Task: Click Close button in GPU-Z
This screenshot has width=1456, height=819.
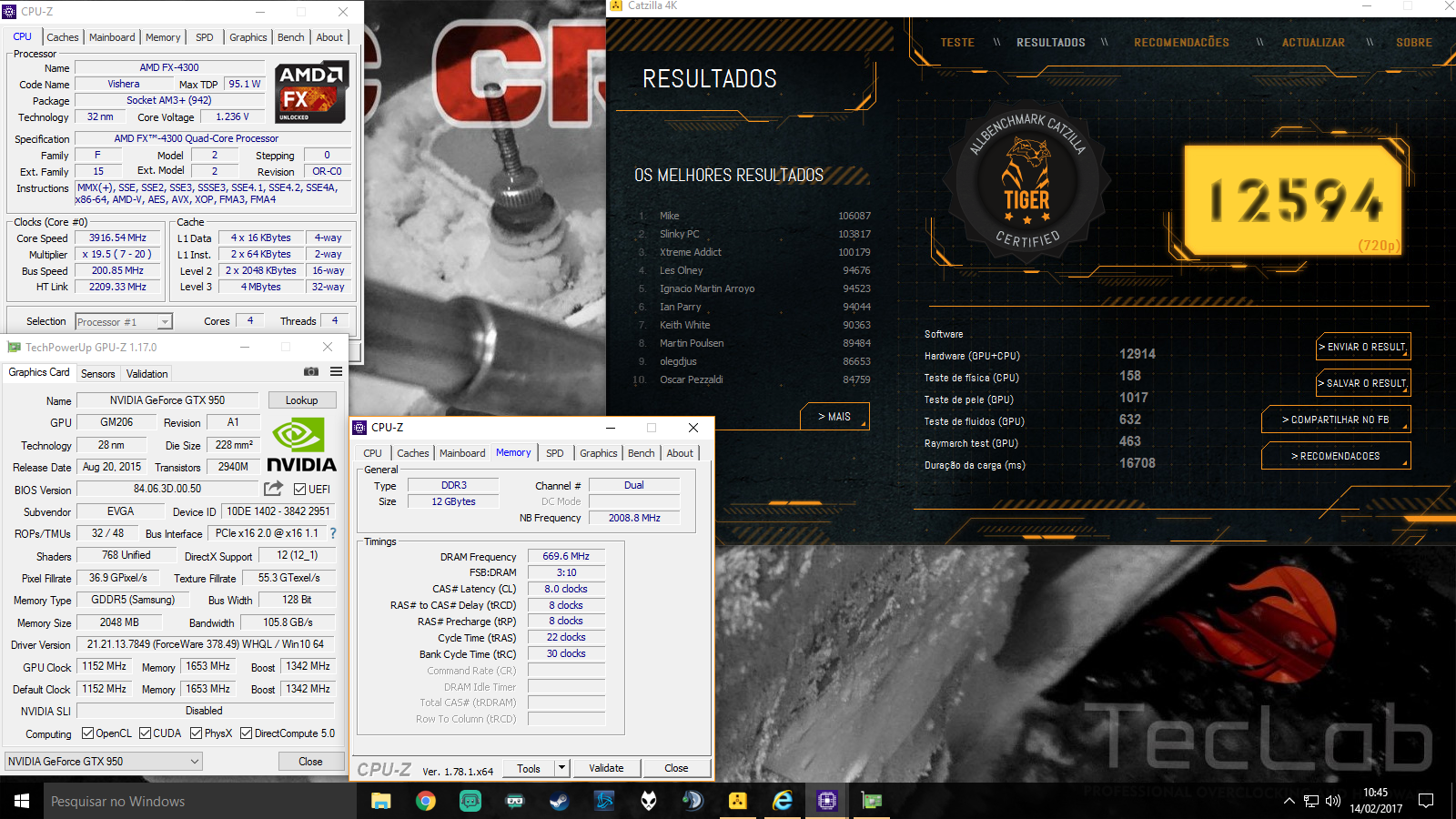Action: pyautogui.click(x=310, y=761)
